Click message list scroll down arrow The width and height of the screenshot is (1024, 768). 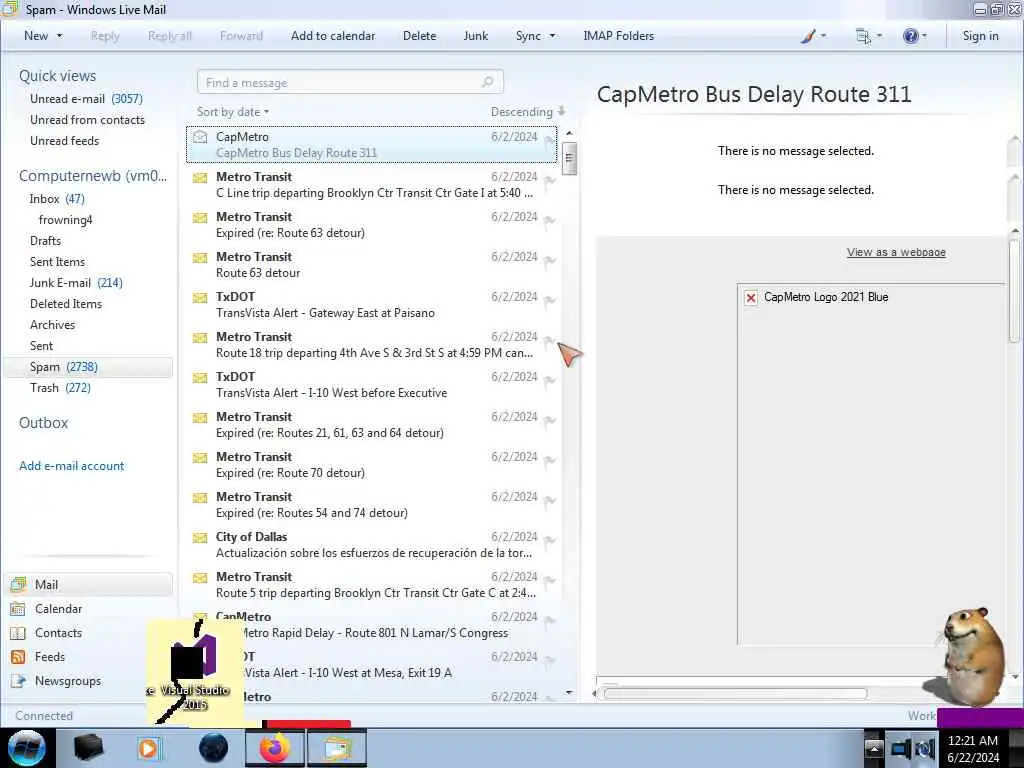click(x=569, y=692)
